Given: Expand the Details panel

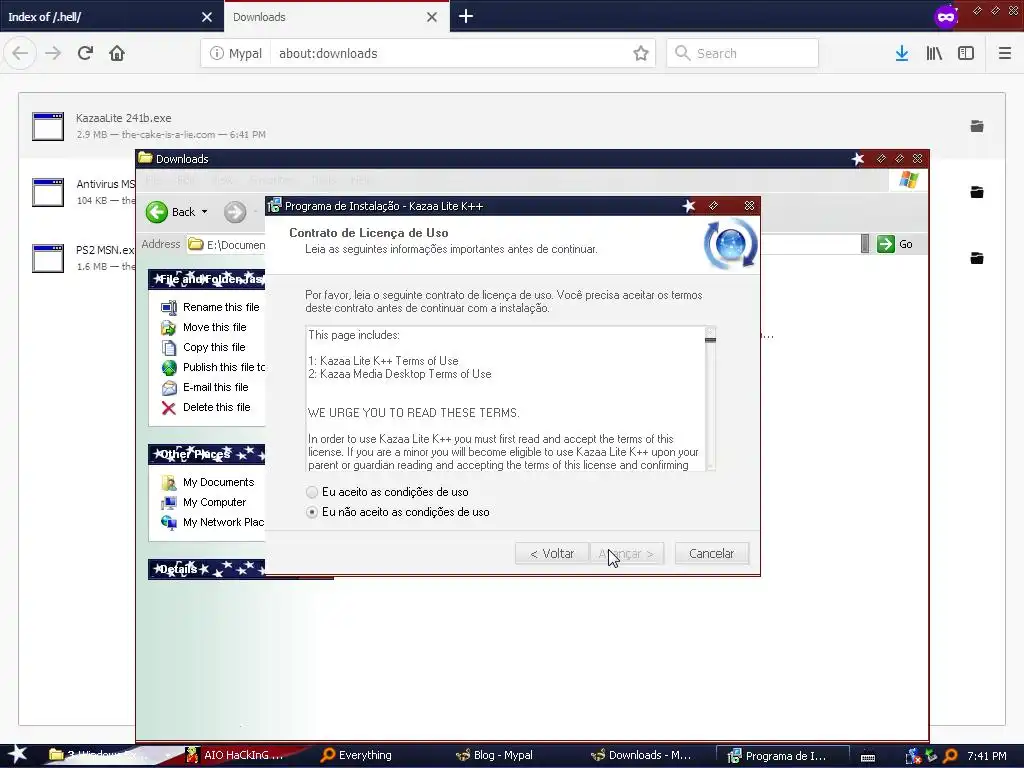Looking at the screenshot, I should [x=206, y=569].
